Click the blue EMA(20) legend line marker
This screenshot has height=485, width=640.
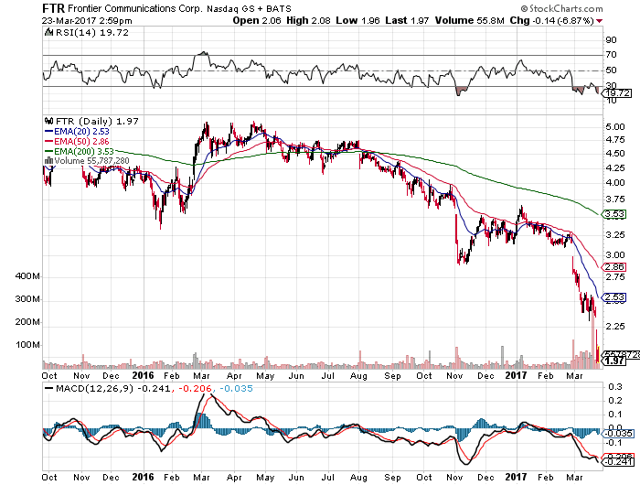click(x=47, y=130)
